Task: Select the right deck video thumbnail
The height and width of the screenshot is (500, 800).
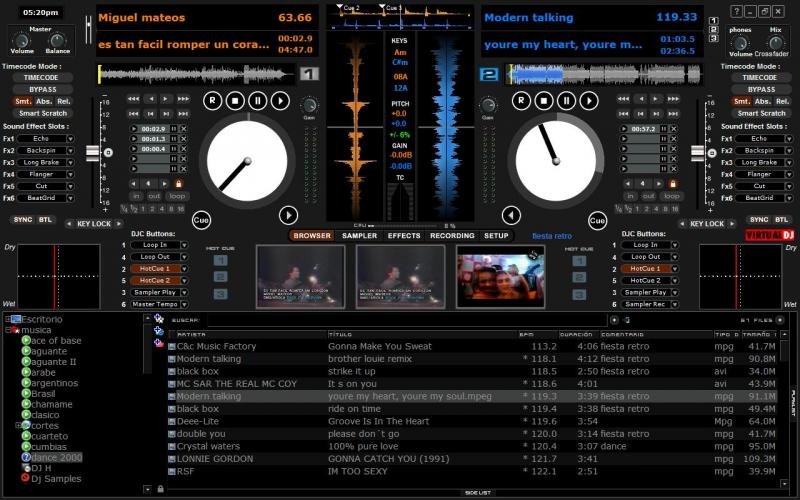Action: [x=501, y=277]
